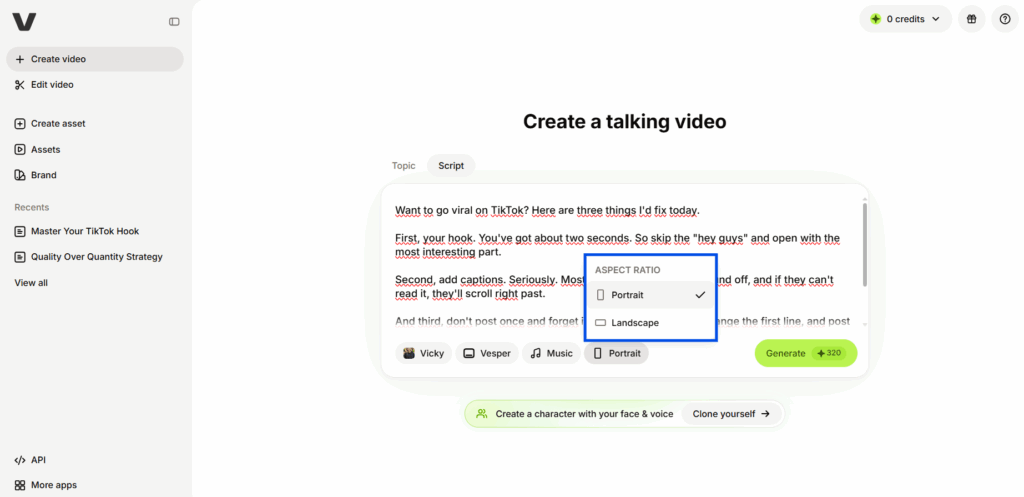Image resolution: width=1024 pixels, height=497 pixels.
Task: Go to Assets in the sidebar
Action: pyautogui.click(x=95, y=150)
